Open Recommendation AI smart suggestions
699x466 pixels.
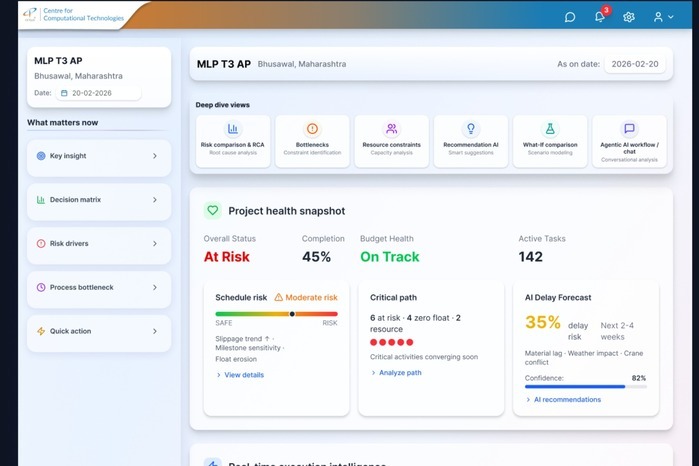click(470, 140)
